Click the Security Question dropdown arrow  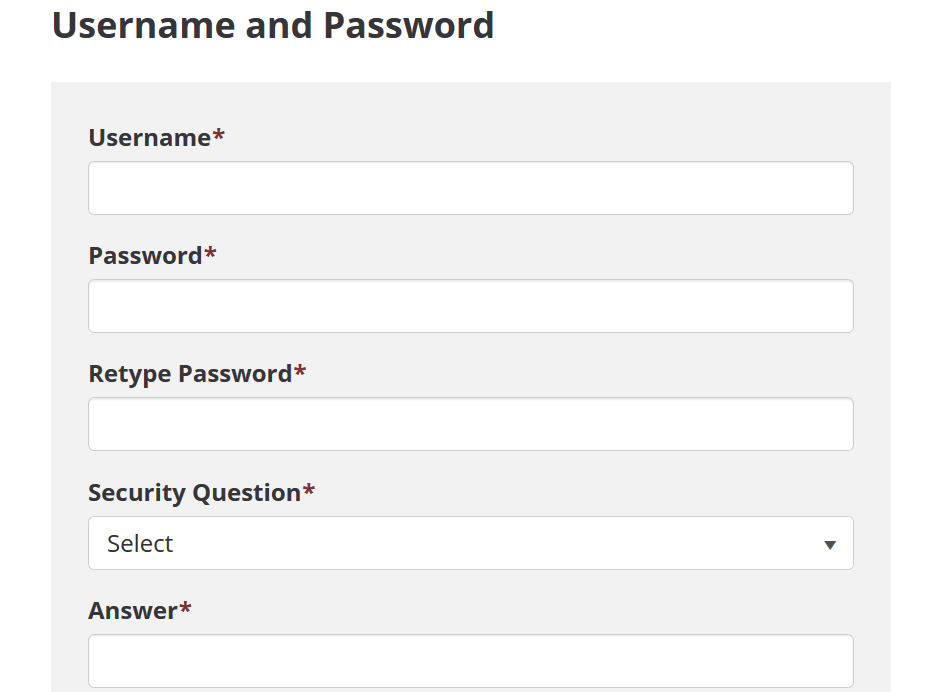tap(829, 545)
